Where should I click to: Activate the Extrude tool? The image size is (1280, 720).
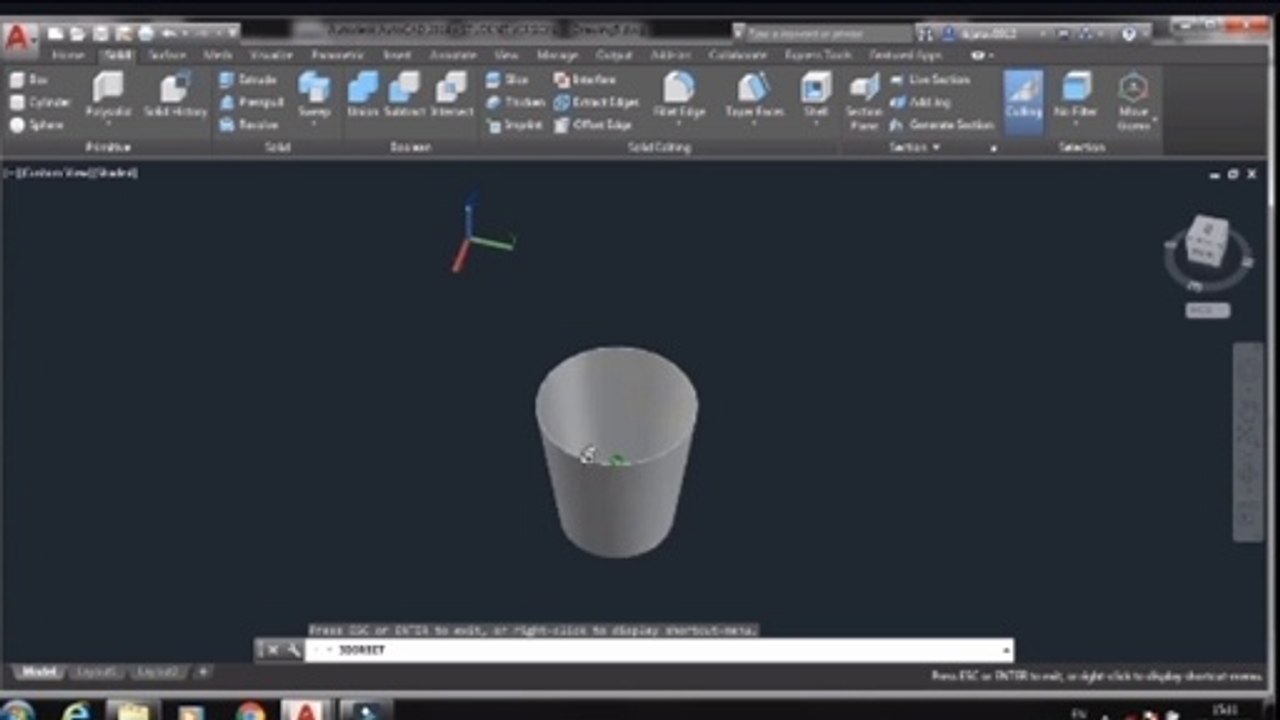248,79
